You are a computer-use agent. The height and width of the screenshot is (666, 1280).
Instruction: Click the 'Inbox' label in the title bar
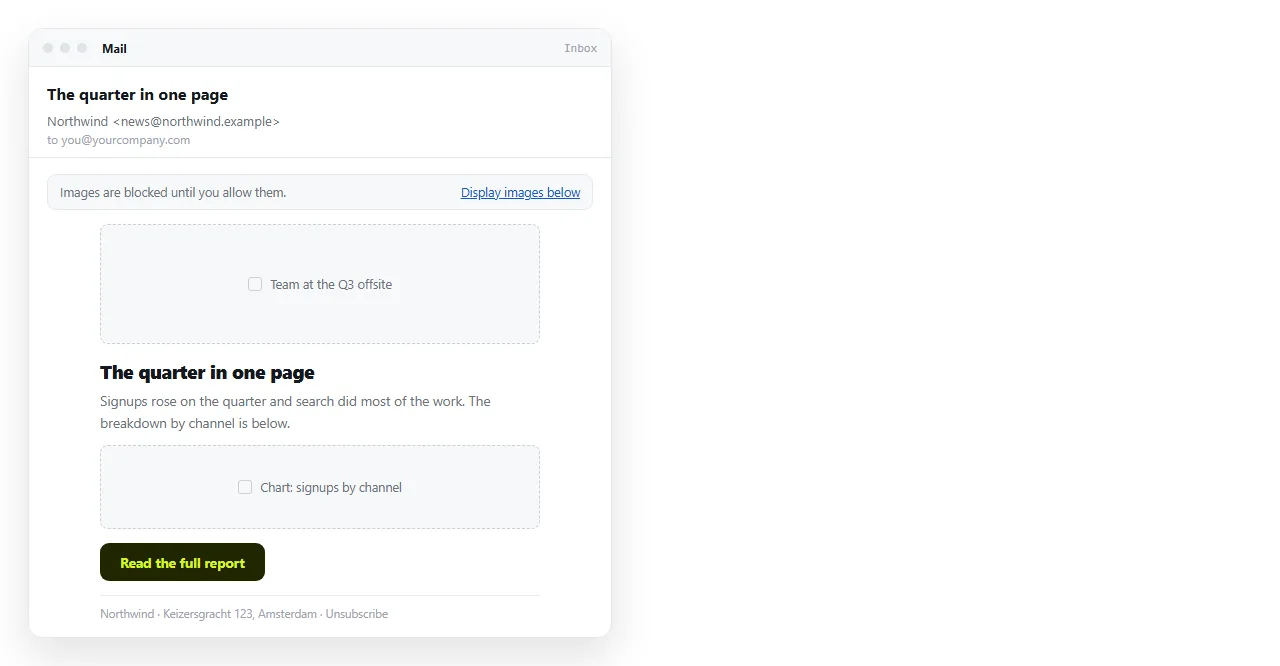(x=580, y=48)
